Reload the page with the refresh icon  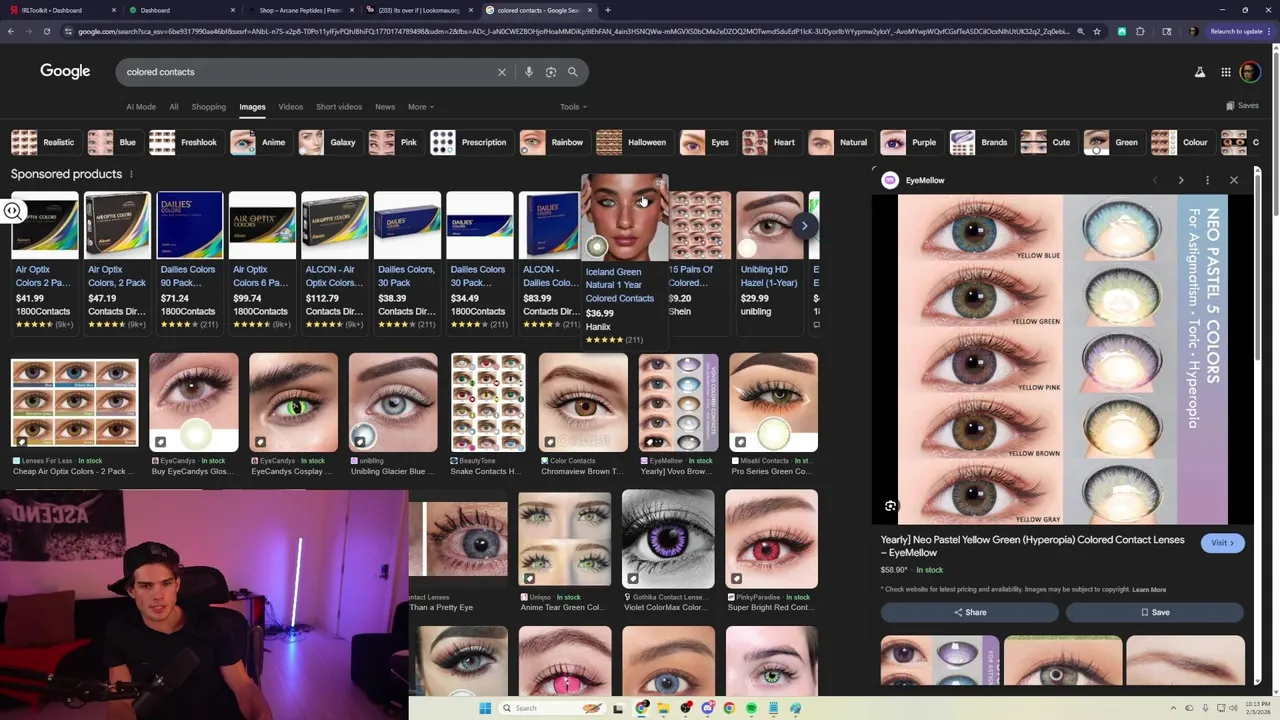[46, 31]
